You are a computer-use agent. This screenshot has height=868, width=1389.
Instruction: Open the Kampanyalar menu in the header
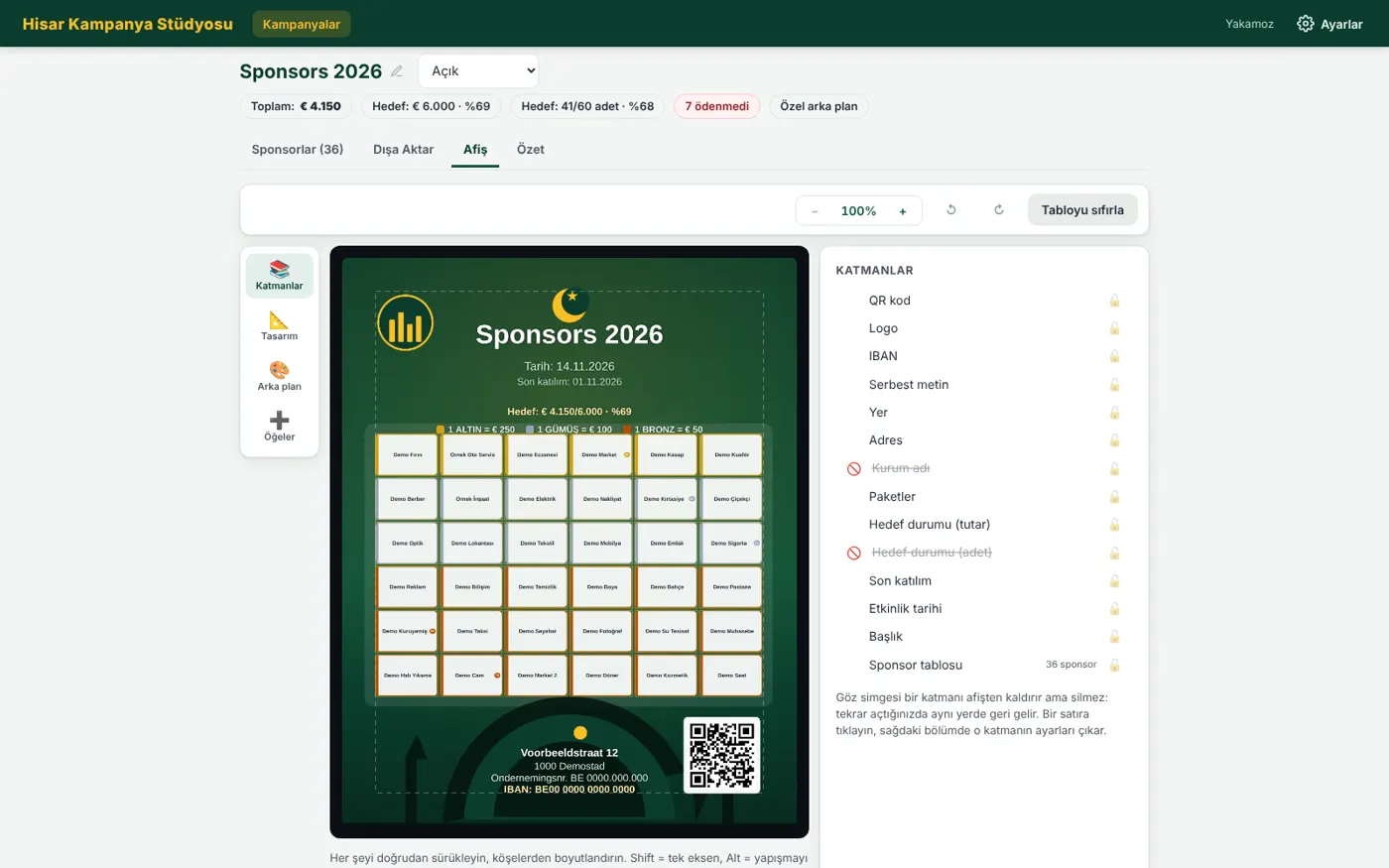(302, 24)
